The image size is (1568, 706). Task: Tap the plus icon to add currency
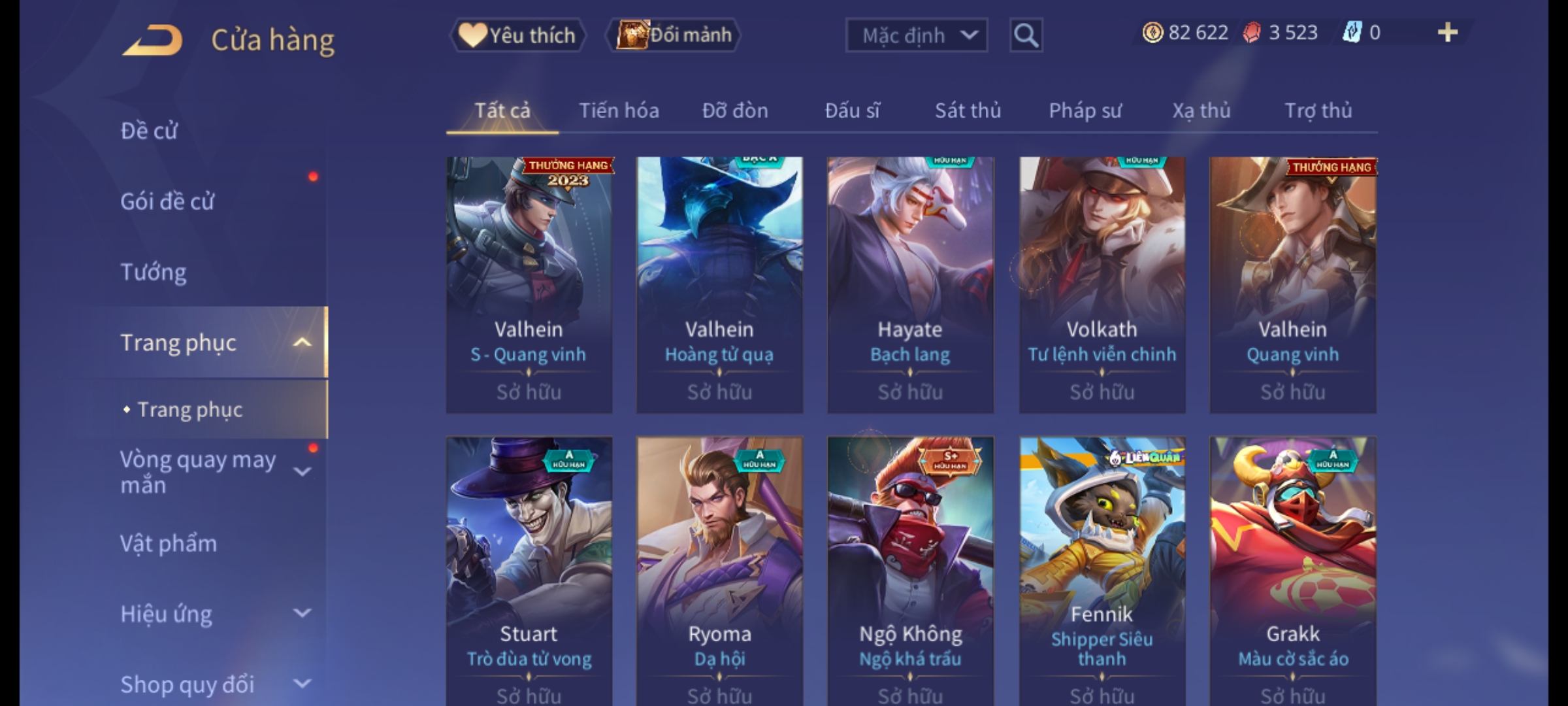pos(1448,33)
